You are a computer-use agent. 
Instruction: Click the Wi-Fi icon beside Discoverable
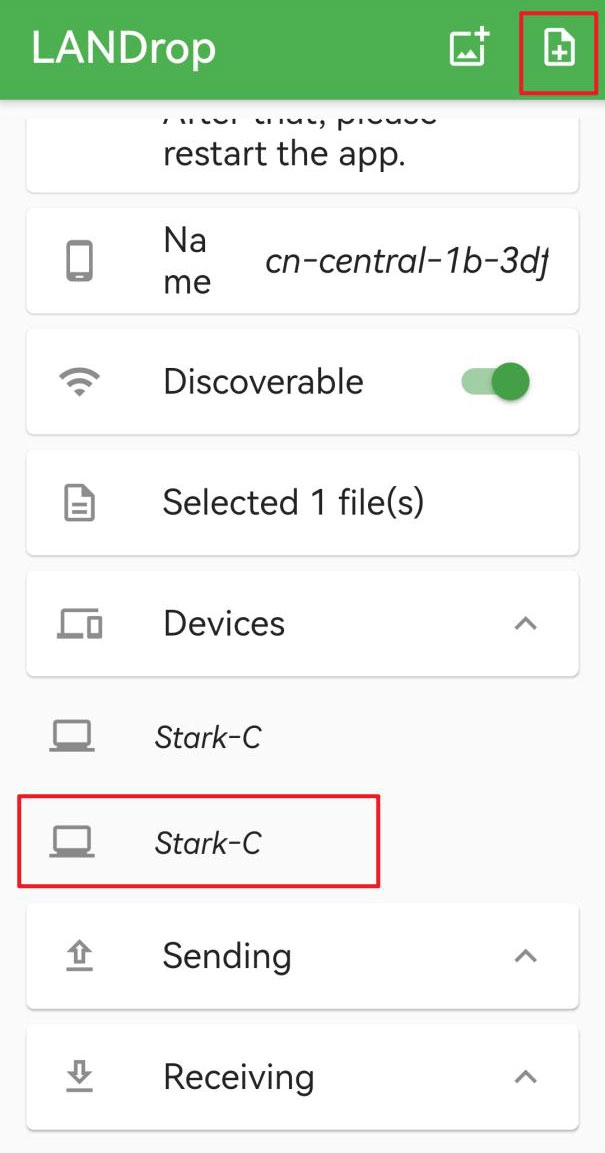tap(80, 382)
